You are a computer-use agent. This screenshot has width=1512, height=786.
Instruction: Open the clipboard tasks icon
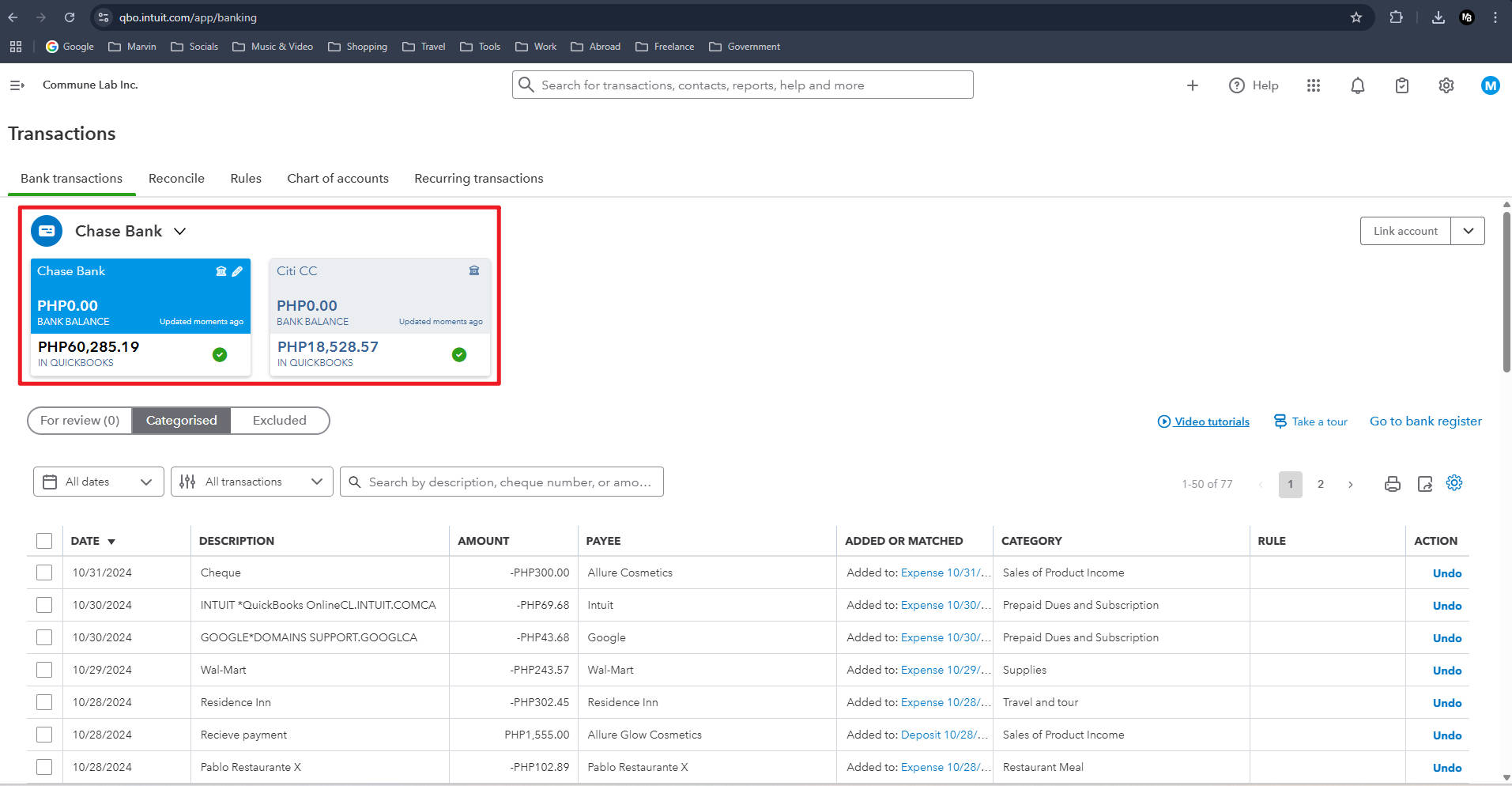tap(1402, 85)
